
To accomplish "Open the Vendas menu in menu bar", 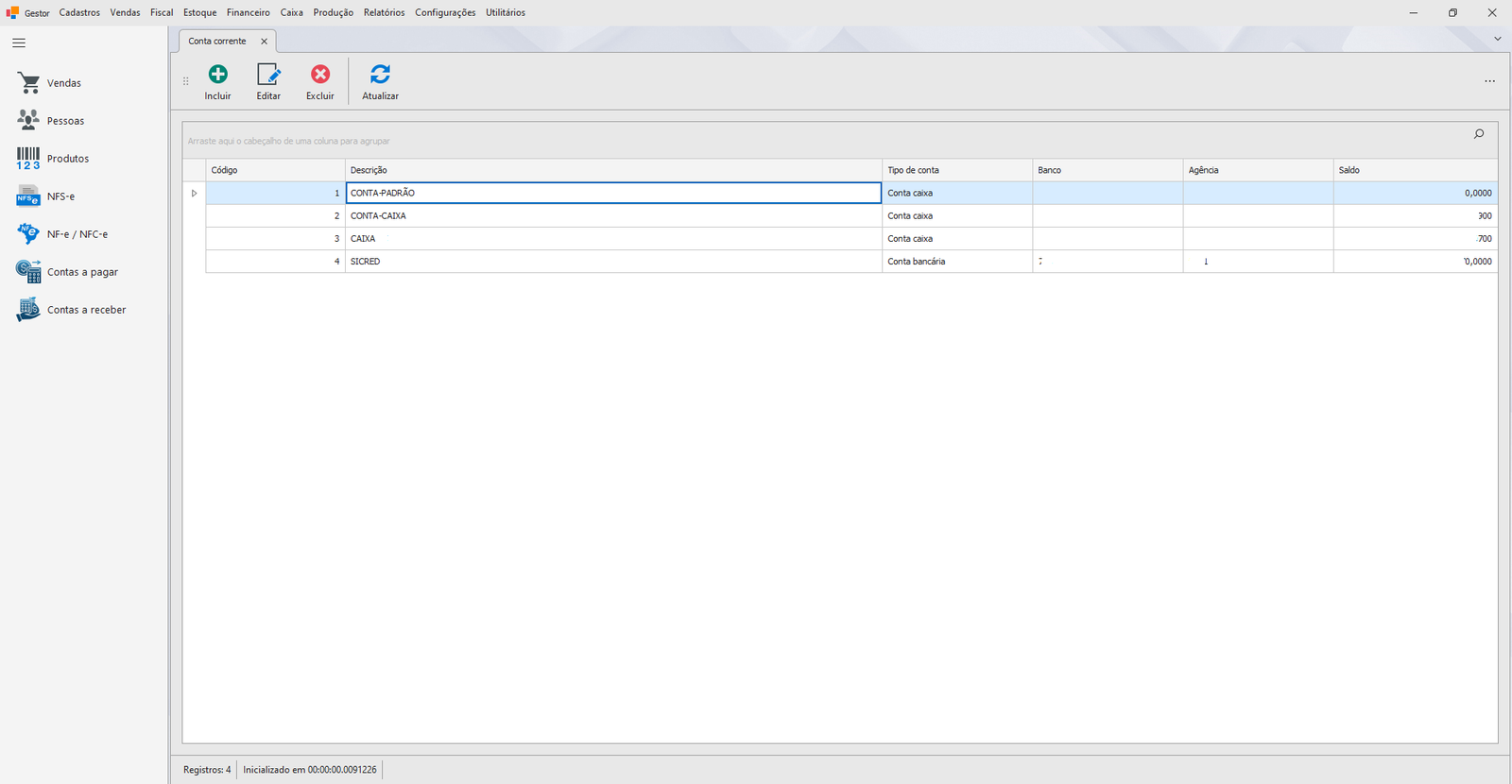I will [x=125, y=12].
